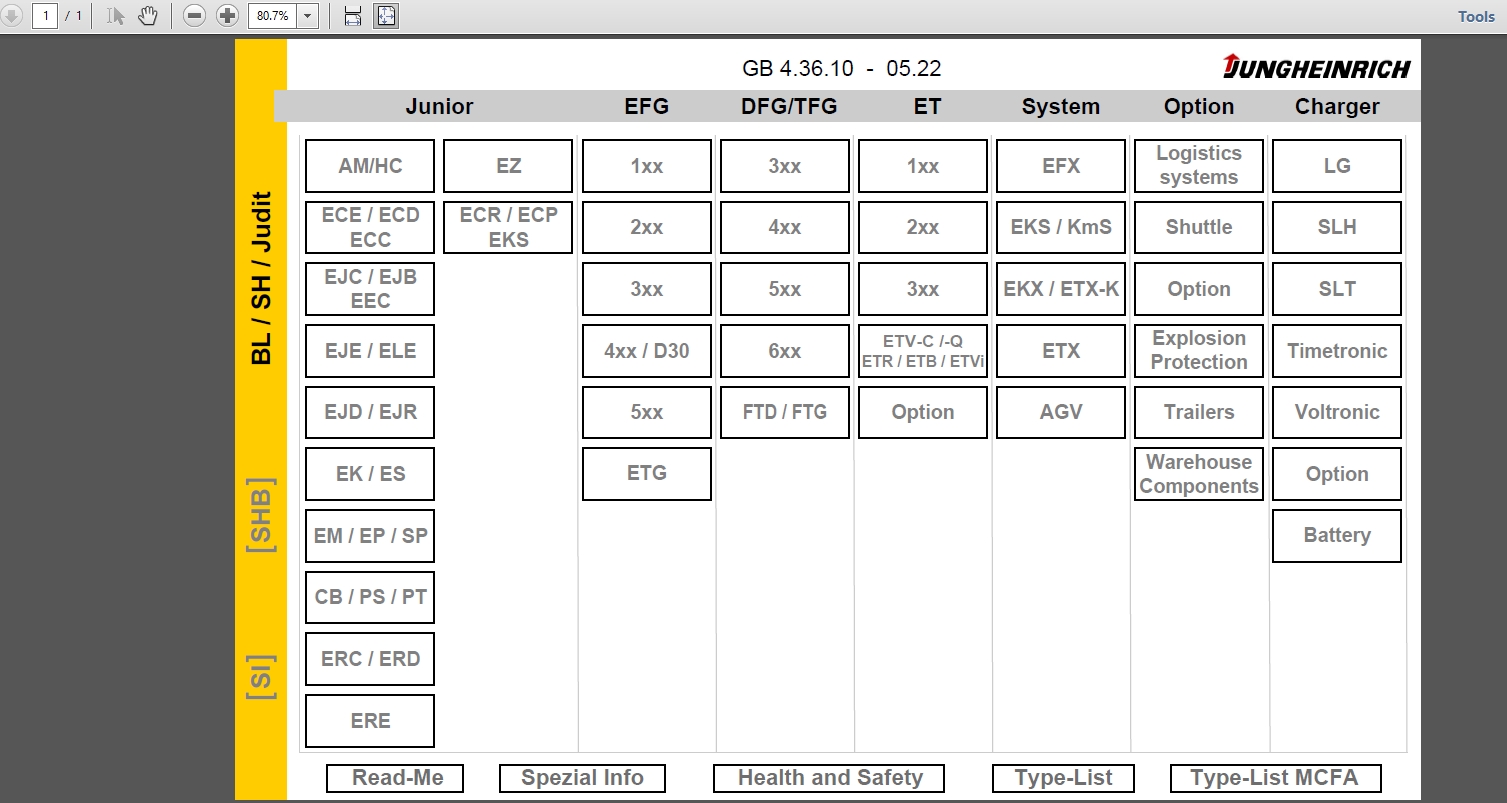Open 1xx under the EFG column
The width and height of the screenshot is (1507, 803).
(x=647, y=166)
